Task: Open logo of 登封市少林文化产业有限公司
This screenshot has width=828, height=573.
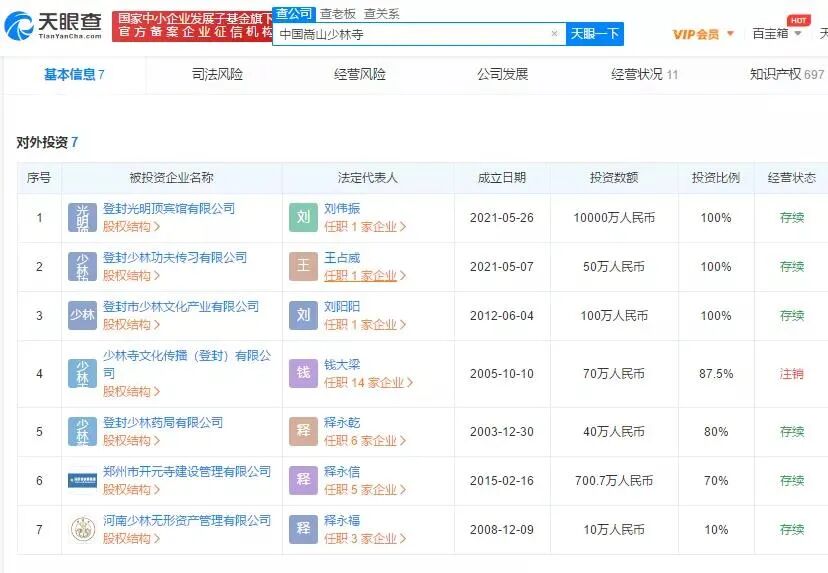Action: [x=82, y=315]
